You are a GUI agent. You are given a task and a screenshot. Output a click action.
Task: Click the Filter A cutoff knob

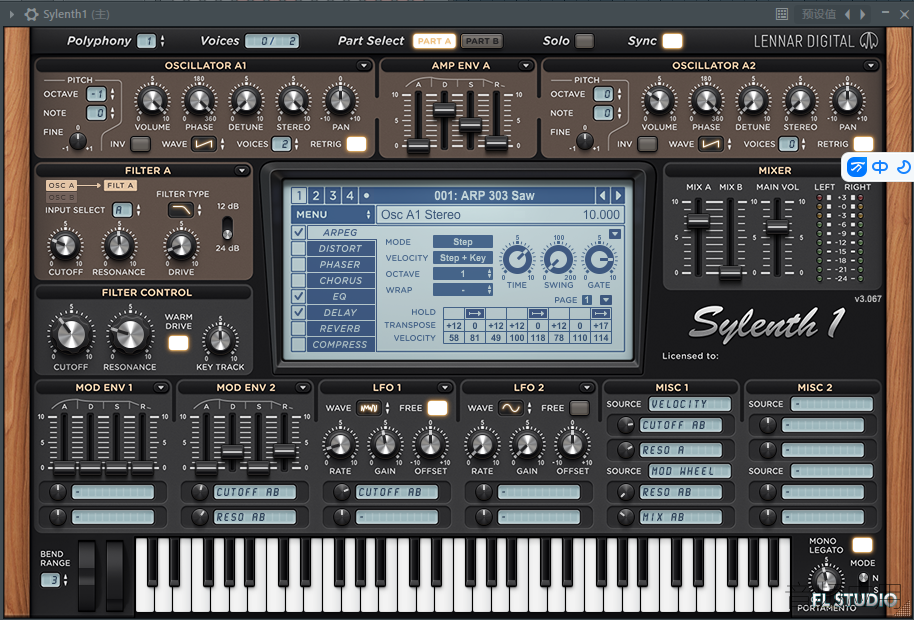[65, 245]
